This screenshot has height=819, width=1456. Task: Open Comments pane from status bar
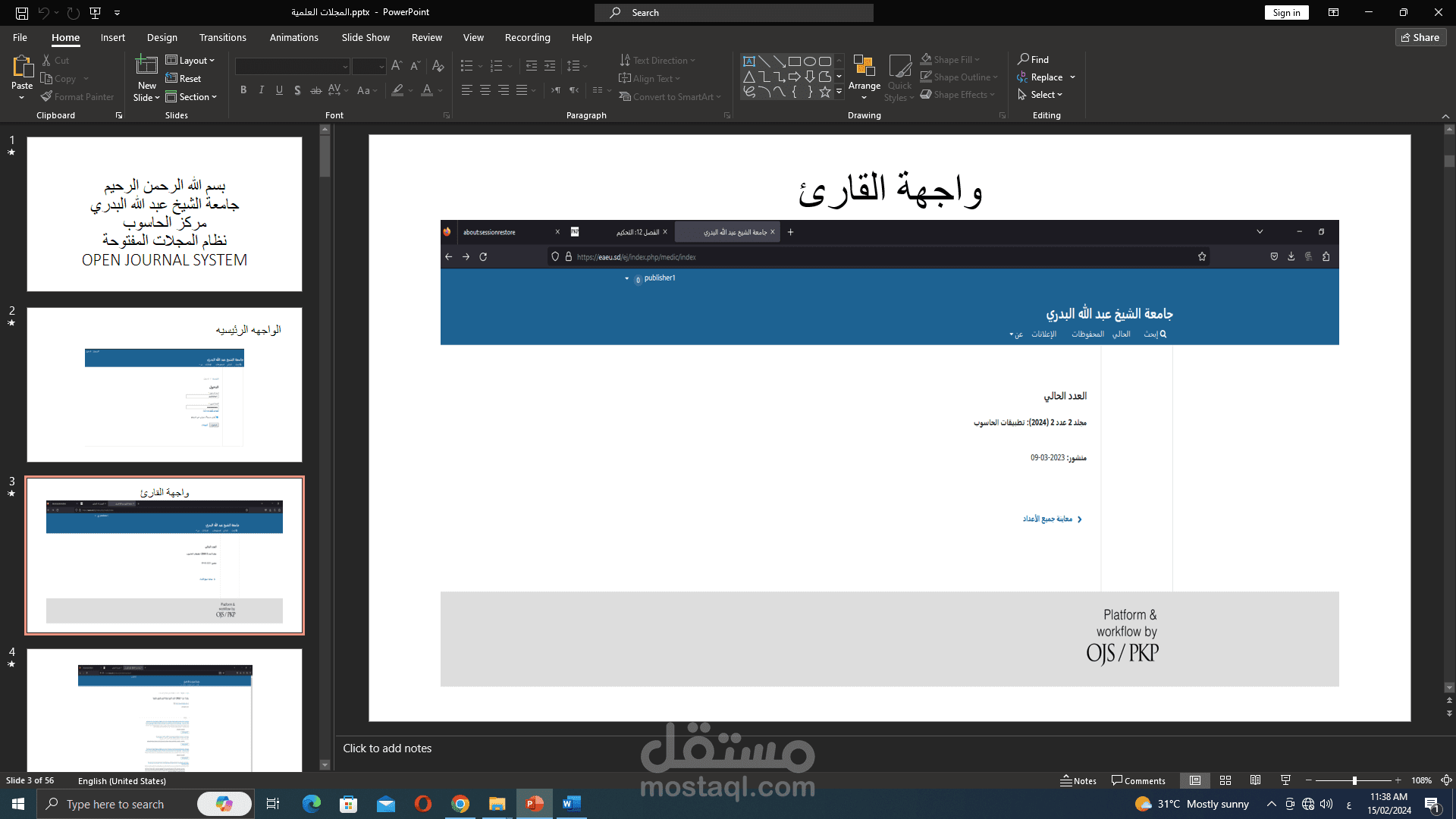(x=1138, y=780)
